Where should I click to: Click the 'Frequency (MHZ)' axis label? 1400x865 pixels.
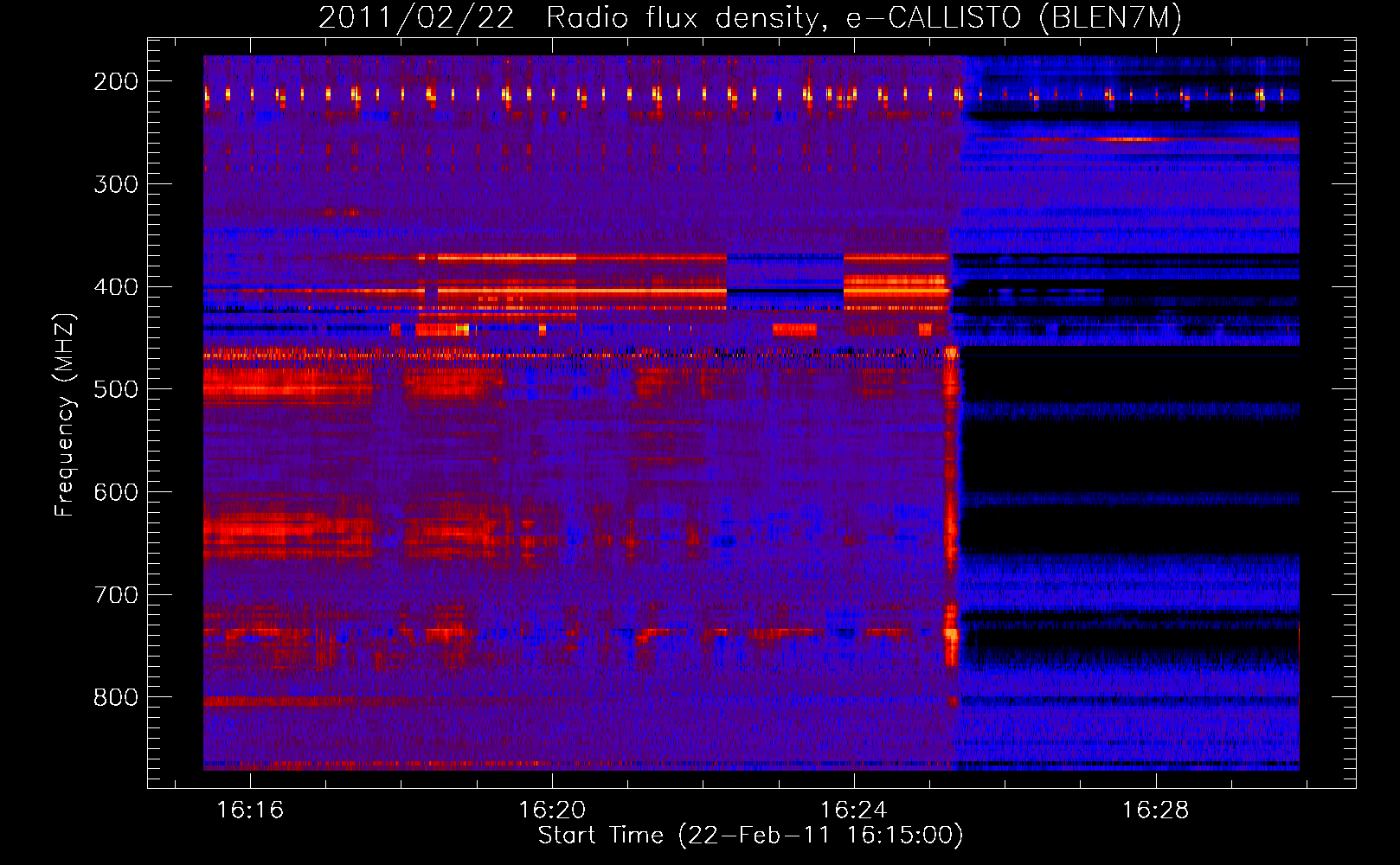coord(65,415)
